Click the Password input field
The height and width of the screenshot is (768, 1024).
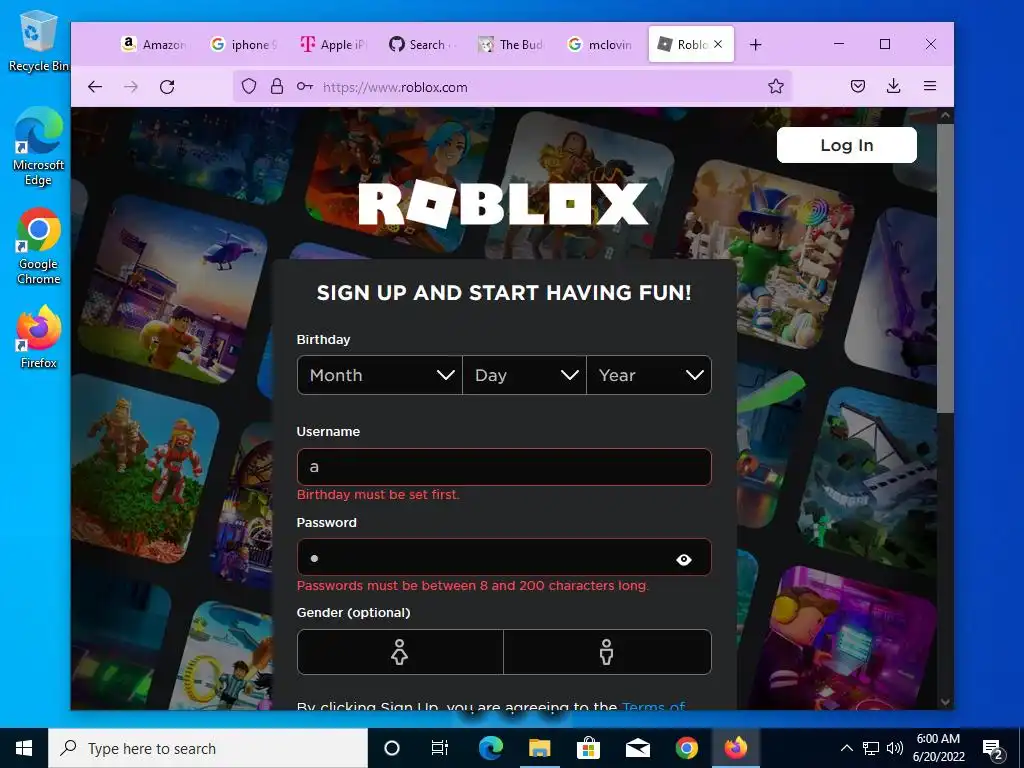(x=504, y=557)
